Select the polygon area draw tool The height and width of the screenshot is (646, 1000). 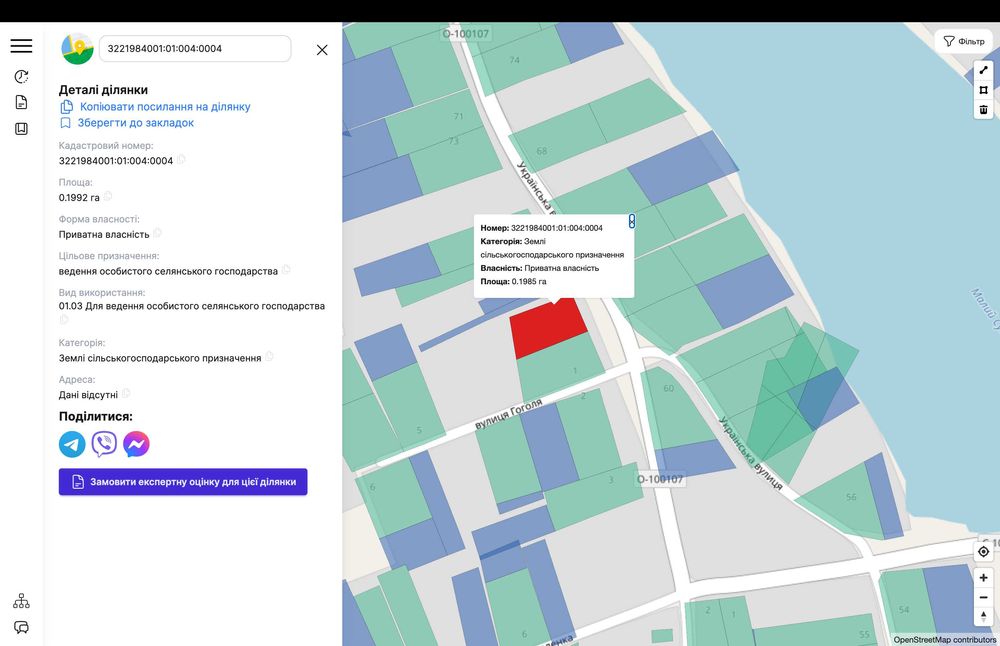click(983, 90)
